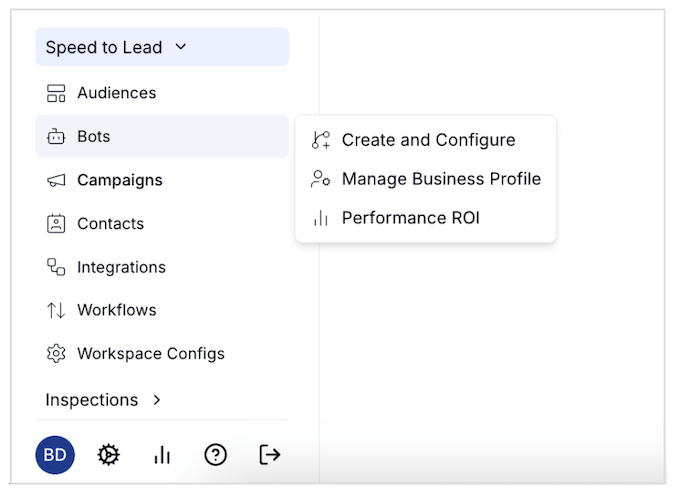
Task: Open help with the question mark icon
Action: point(215,455)
